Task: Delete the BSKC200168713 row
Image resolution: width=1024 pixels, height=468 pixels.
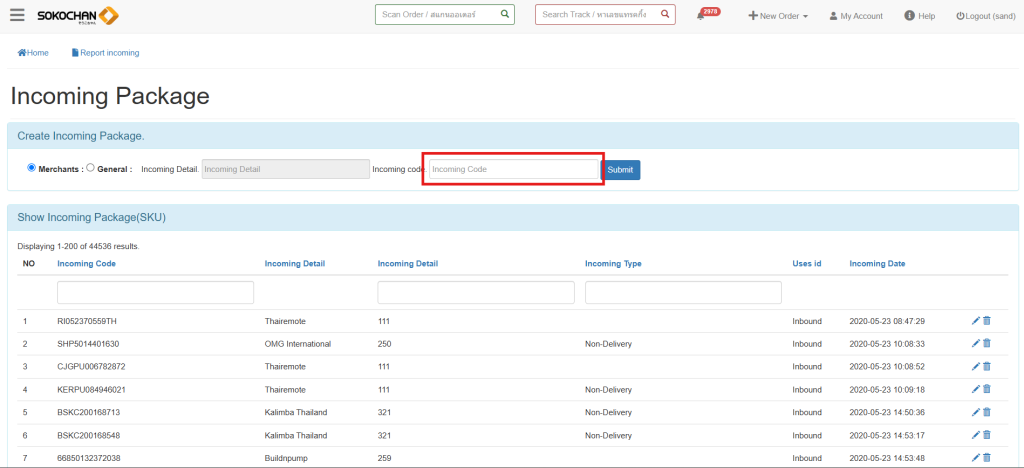Action: pyautogui.click(x=987, y=412)
